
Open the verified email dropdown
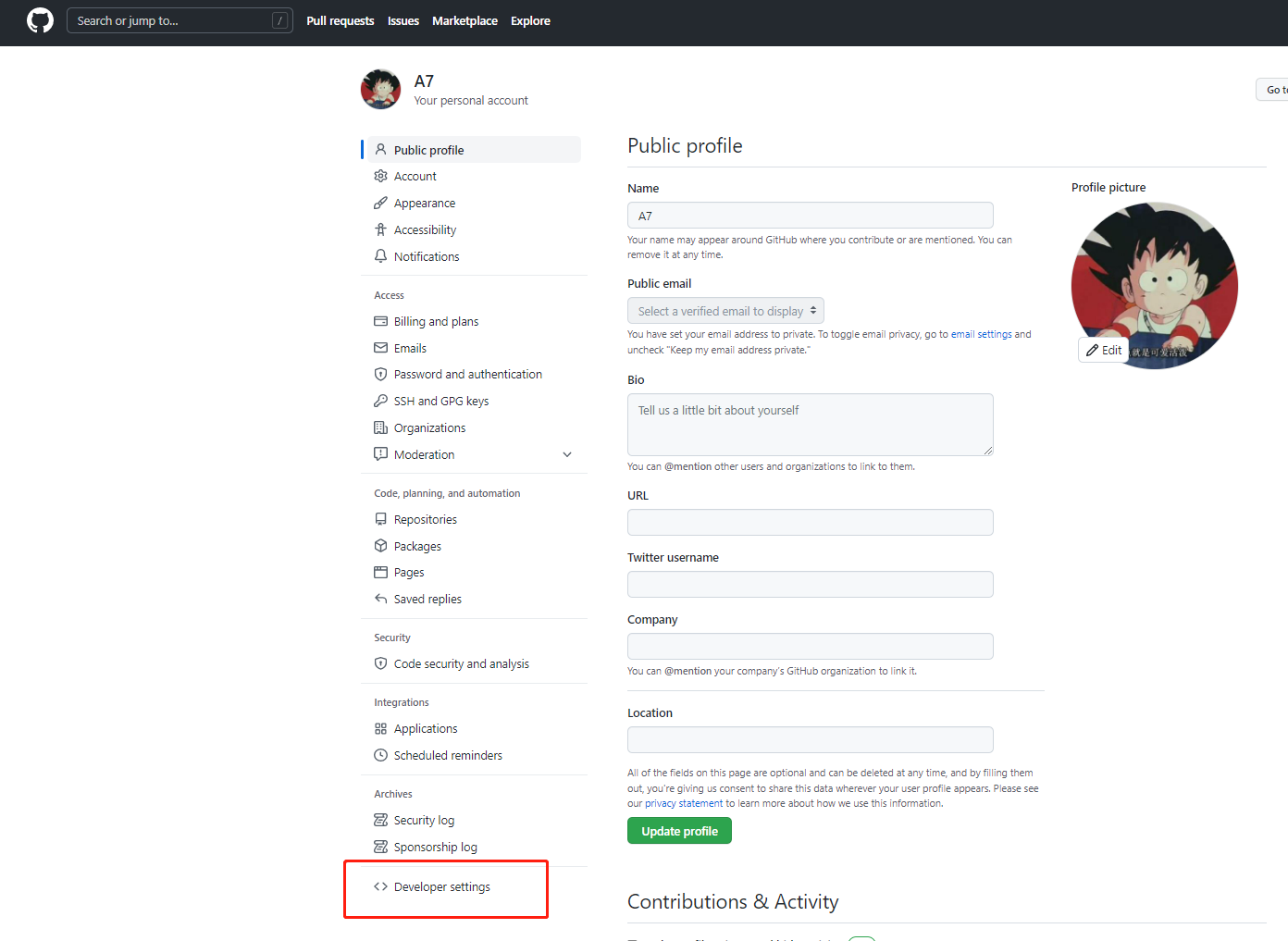[x=725, y=311]
